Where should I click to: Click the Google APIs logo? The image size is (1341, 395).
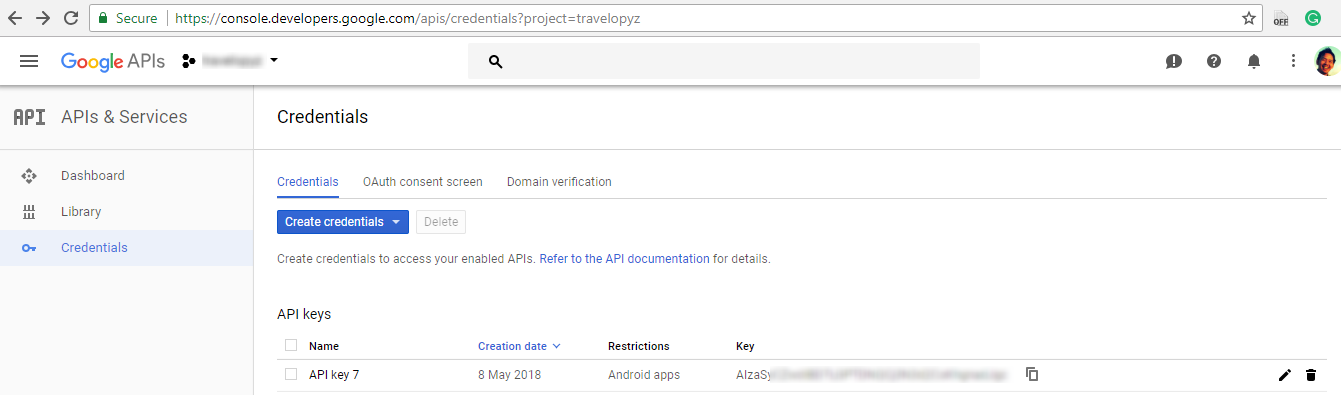113,61
